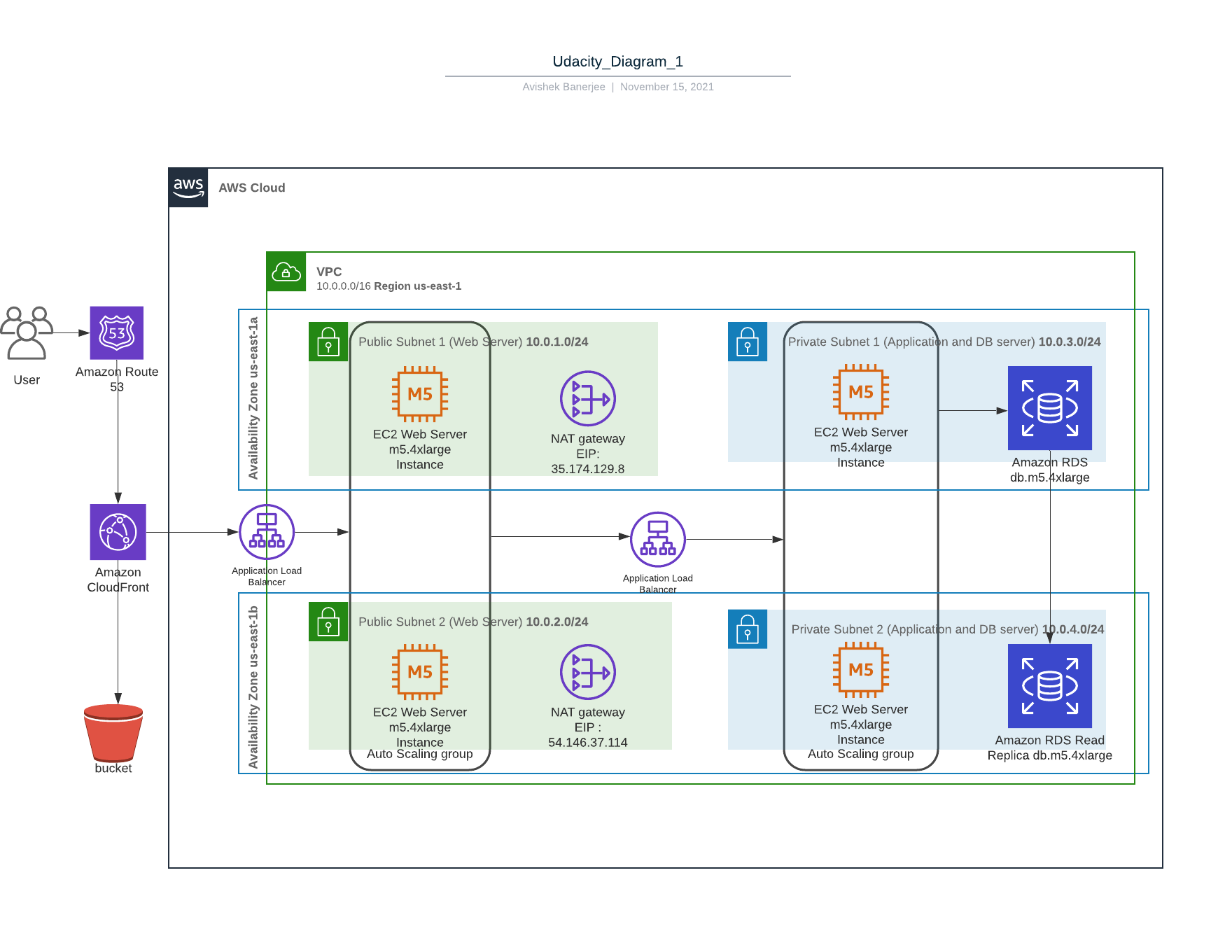The height and width of the screenshot is (952, 1232).
Task: Select the AWS Cloud label
Action: point(252,188)
